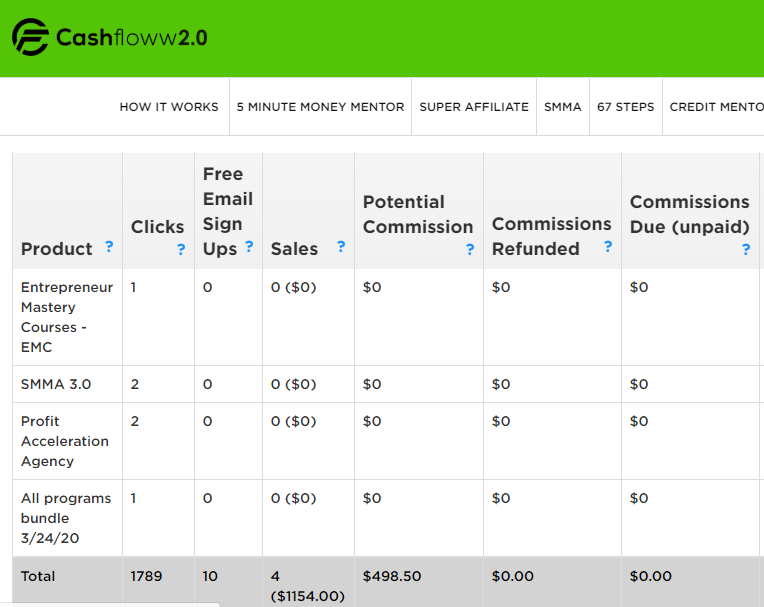Select the Potential Commission header

[418, 214]
